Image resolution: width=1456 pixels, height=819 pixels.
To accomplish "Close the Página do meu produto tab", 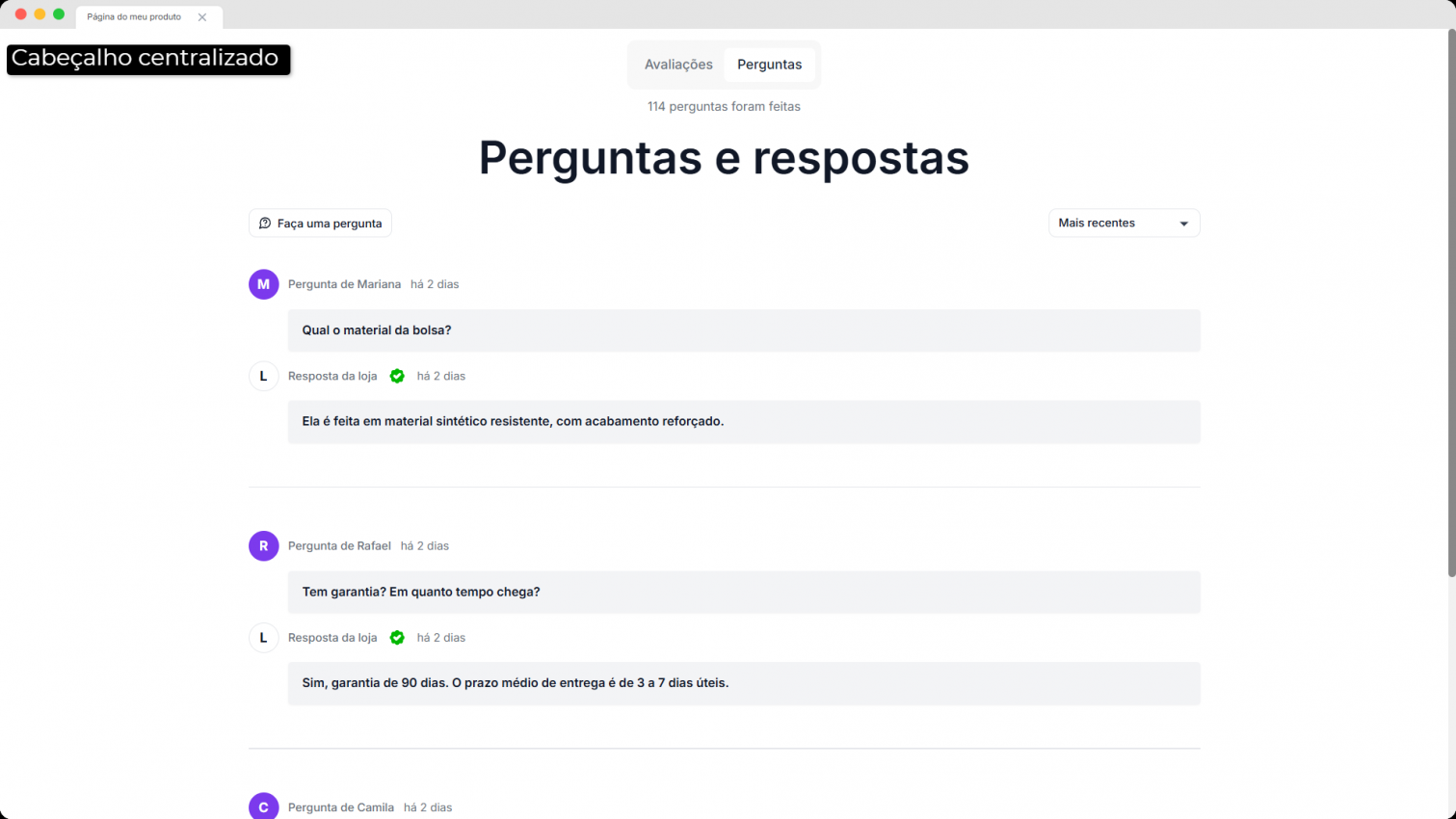I will pyautogui.click(x=202, y=17).
